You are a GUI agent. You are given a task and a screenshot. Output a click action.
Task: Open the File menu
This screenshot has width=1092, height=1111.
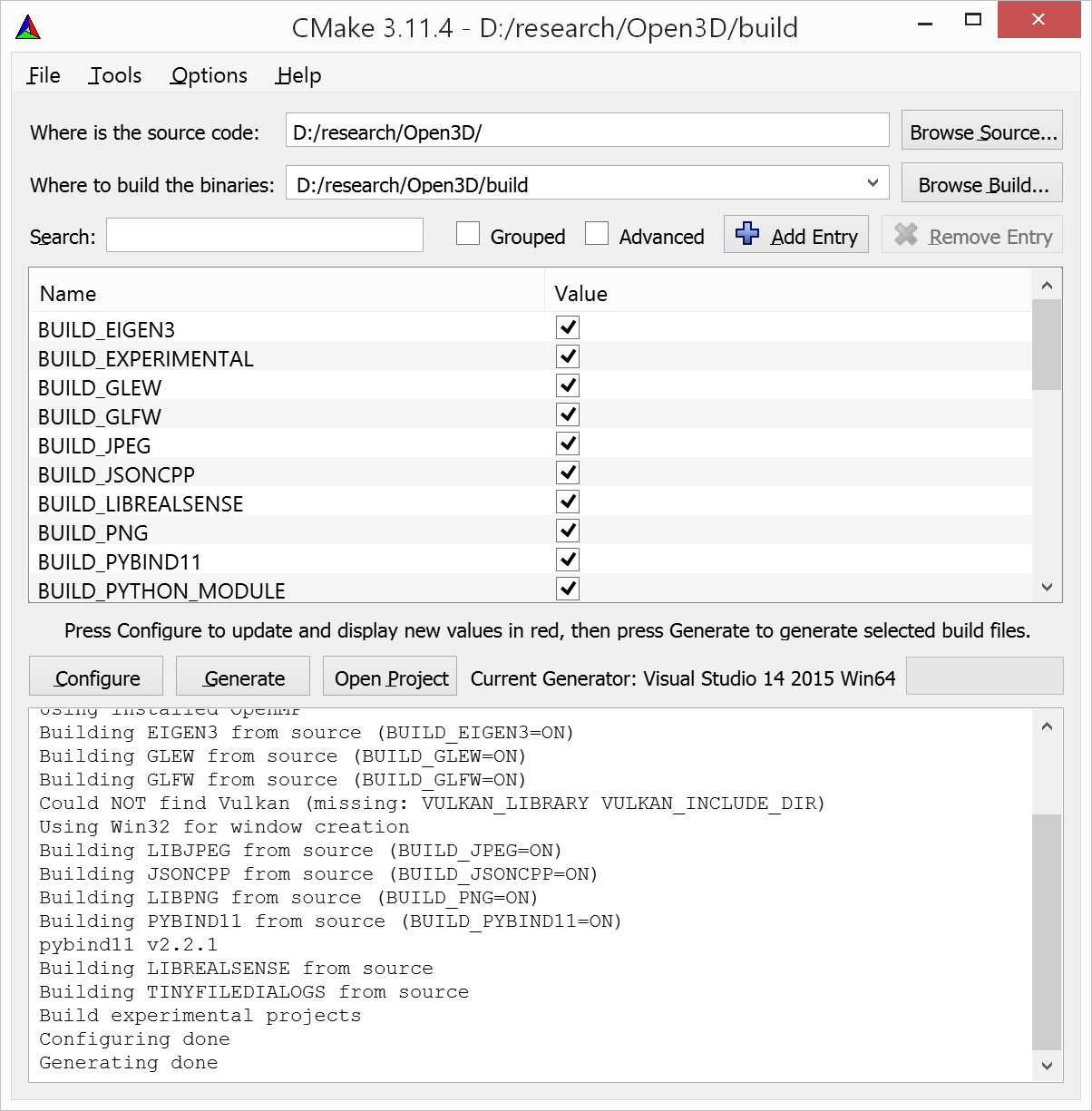coord(44,75)
